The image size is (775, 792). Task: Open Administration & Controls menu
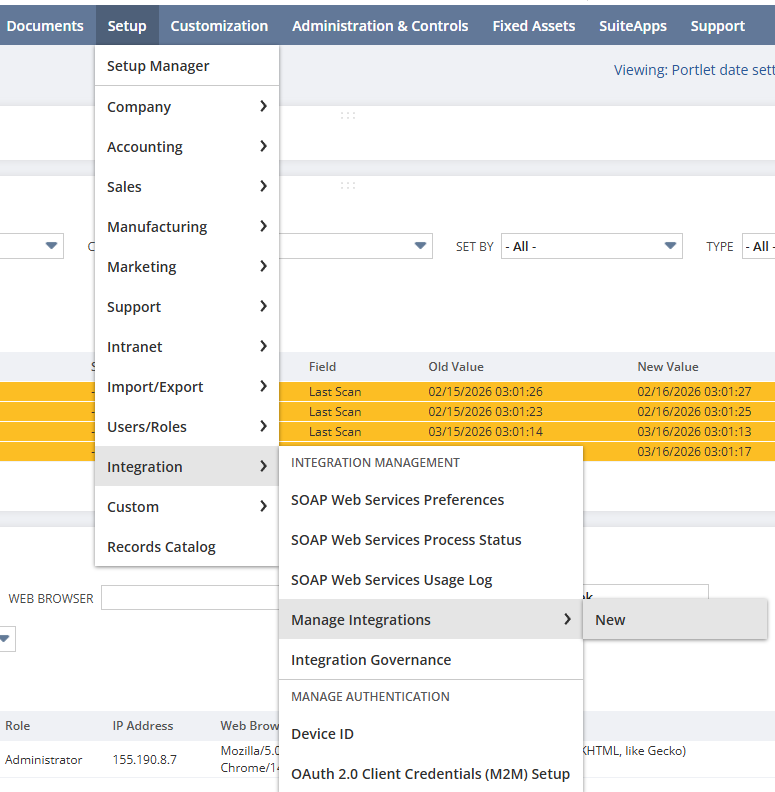380,26
